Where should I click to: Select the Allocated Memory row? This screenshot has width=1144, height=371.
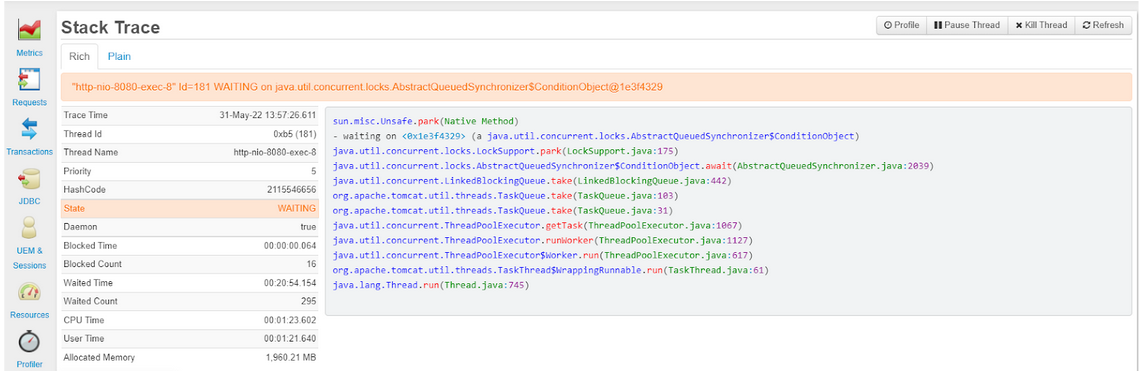click(x=190, y=358)
